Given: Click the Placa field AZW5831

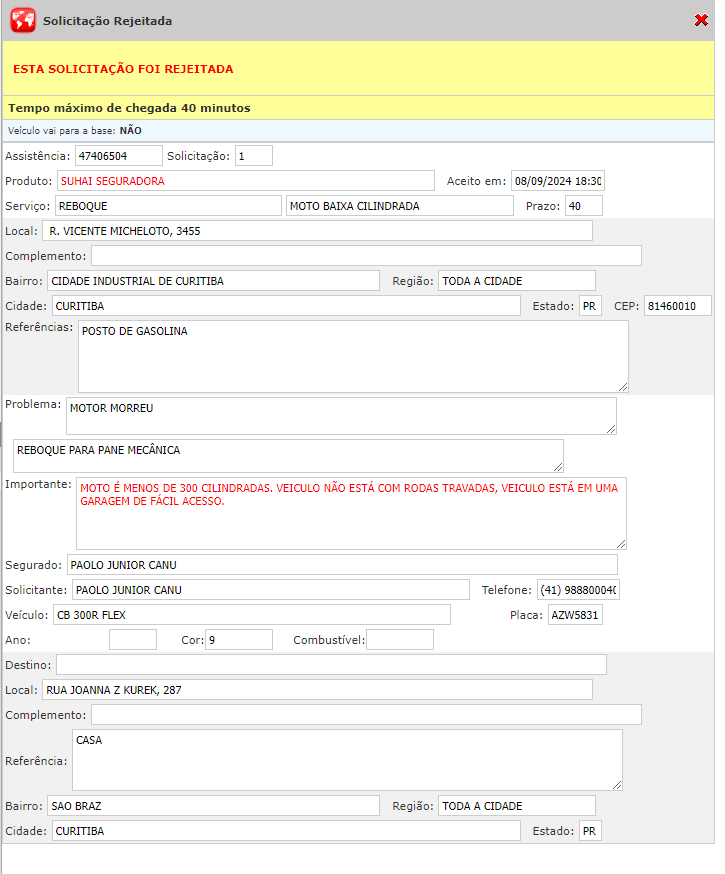Looking at the screenshot, I should pos(575,615).
